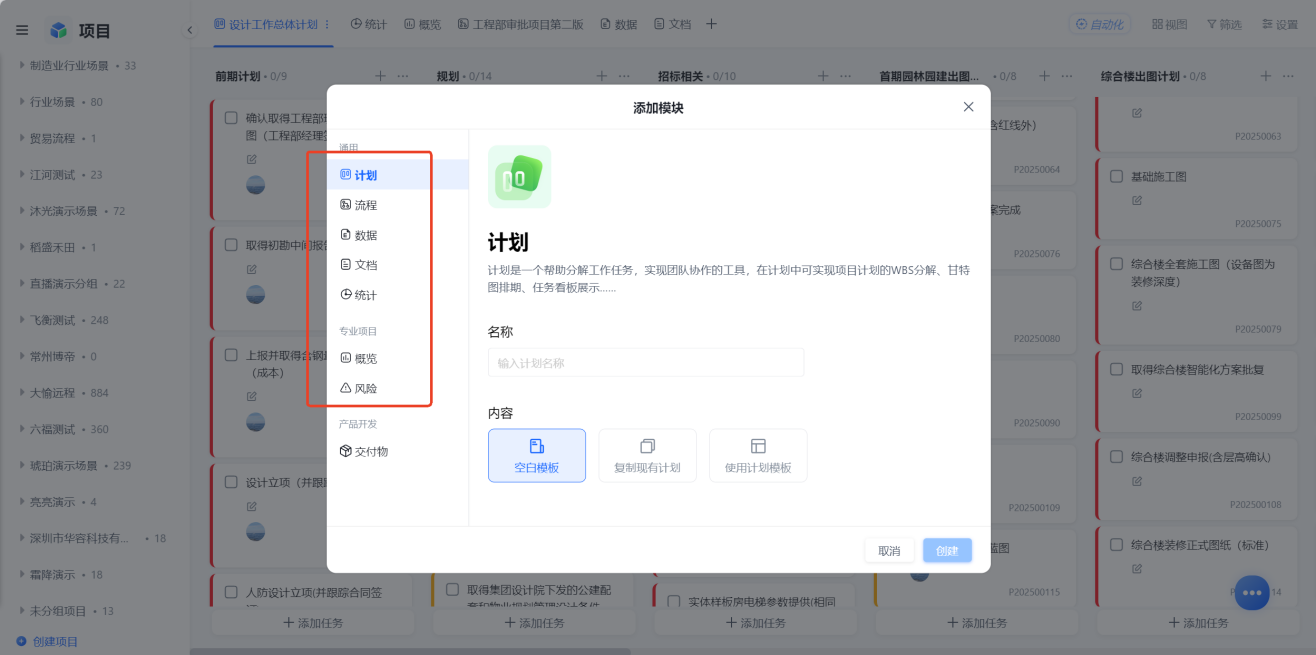
Task: Switch to the 概览 tab
Action: click(x=422, y=24)
